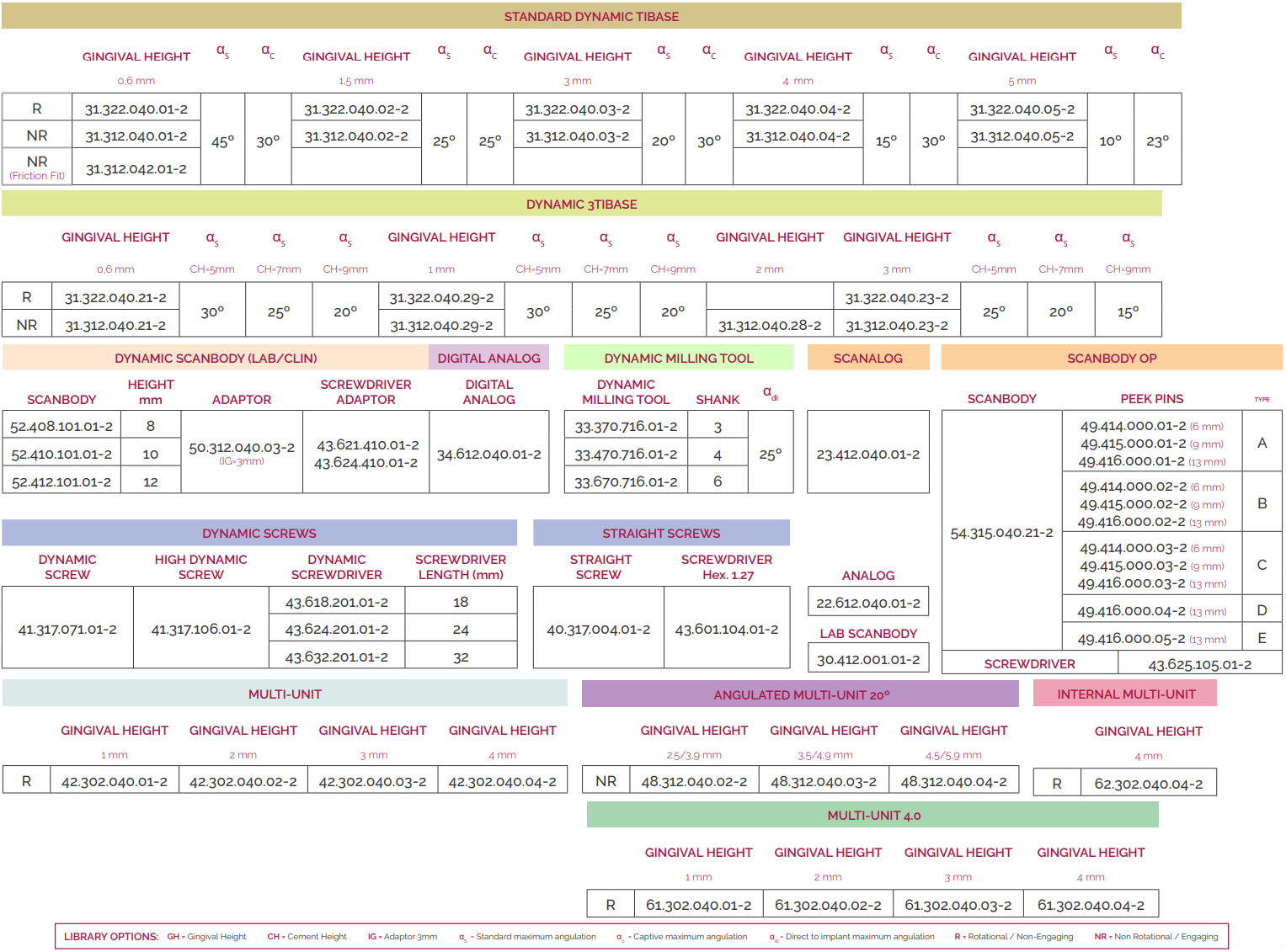The image size is (1286, 952).
Task: Click the Library Options legend label
Action: (x=111, y=937)
